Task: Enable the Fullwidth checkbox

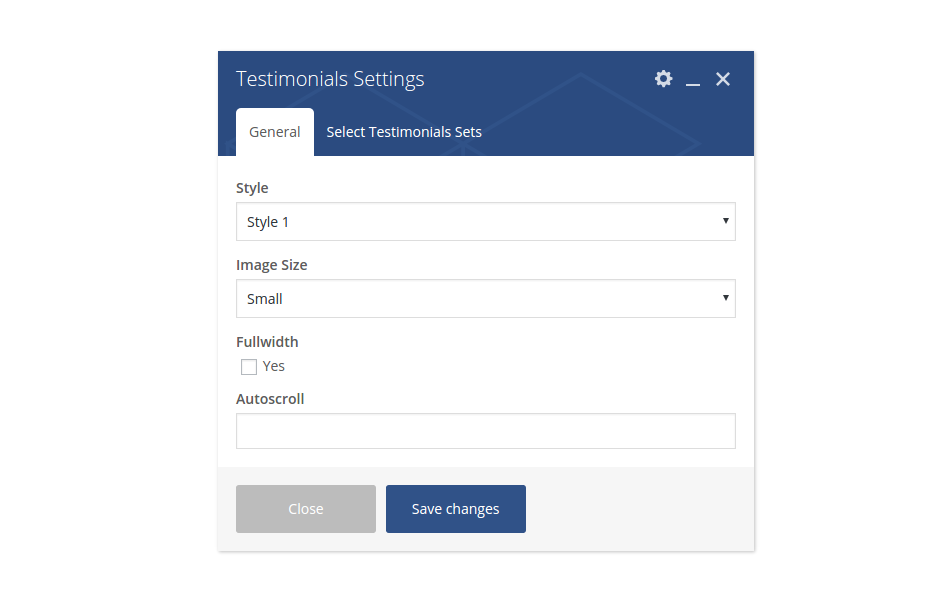Action: click(x=249, y=367)
